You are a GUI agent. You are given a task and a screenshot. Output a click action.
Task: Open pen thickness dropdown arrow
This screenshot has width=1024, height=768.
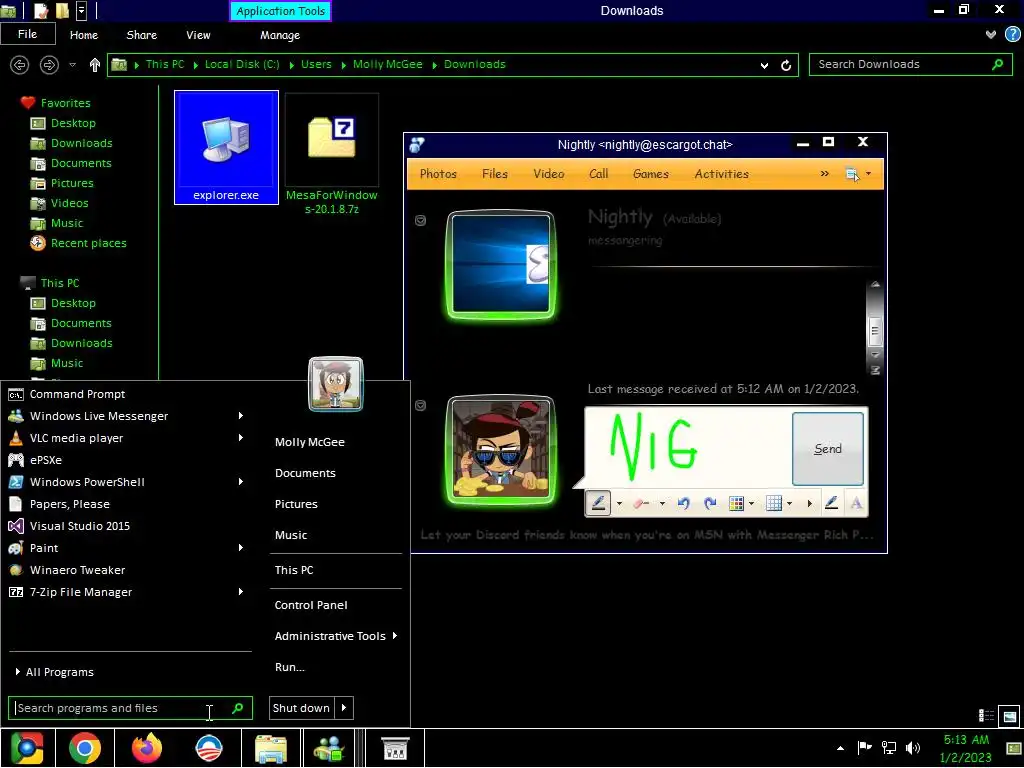[x=618, y=504]
